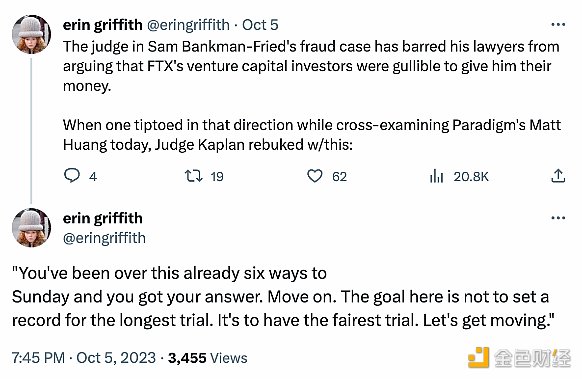Click the 20.8K views count
Image resolution: width=582 pixels, height=379 pixels.
click(x=471, y=176)
